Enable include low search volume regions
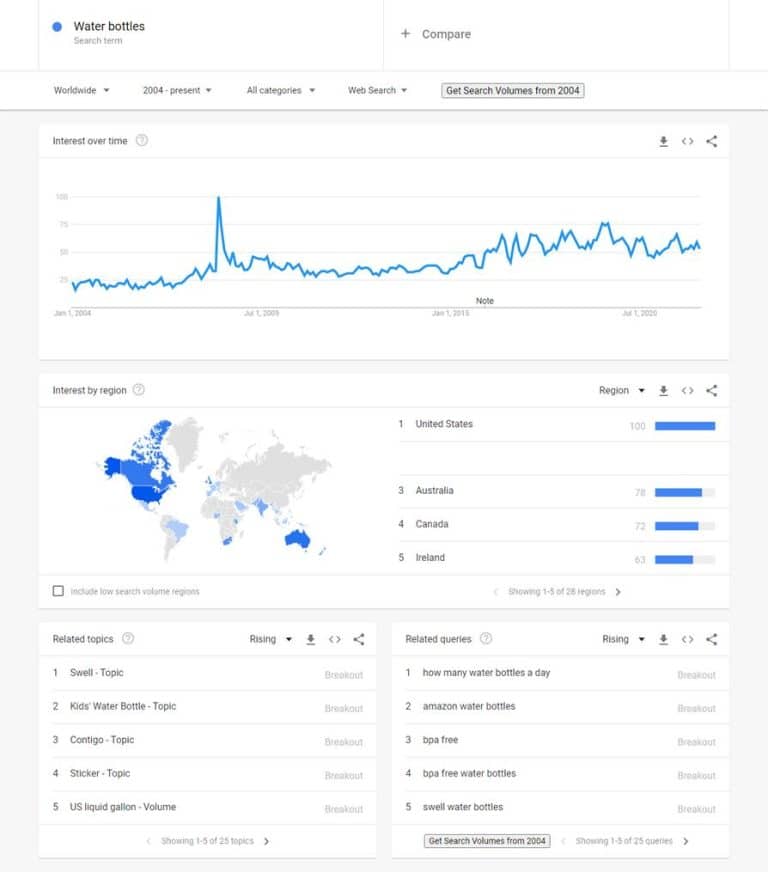Screen dimensions: 768x872 pyautogui.click(x=57, y=591)
